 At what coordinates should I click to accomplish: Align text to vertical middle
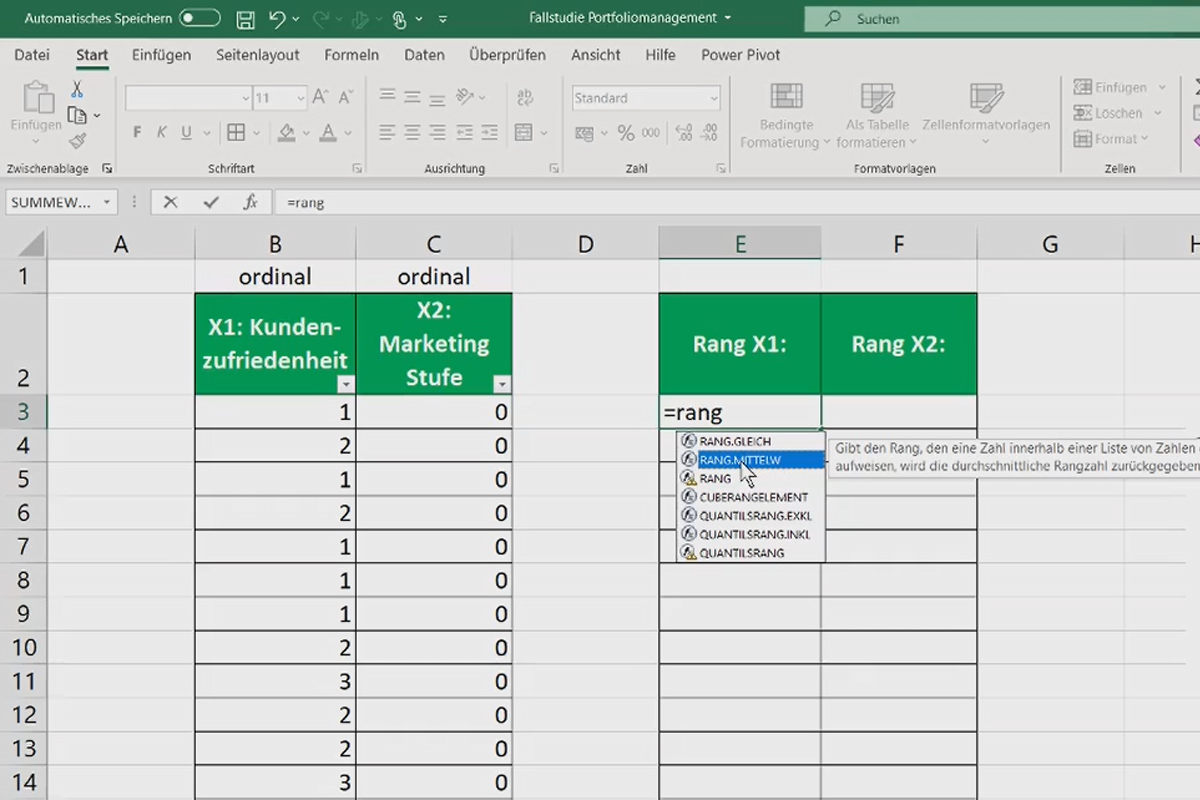tap(412, 97)
